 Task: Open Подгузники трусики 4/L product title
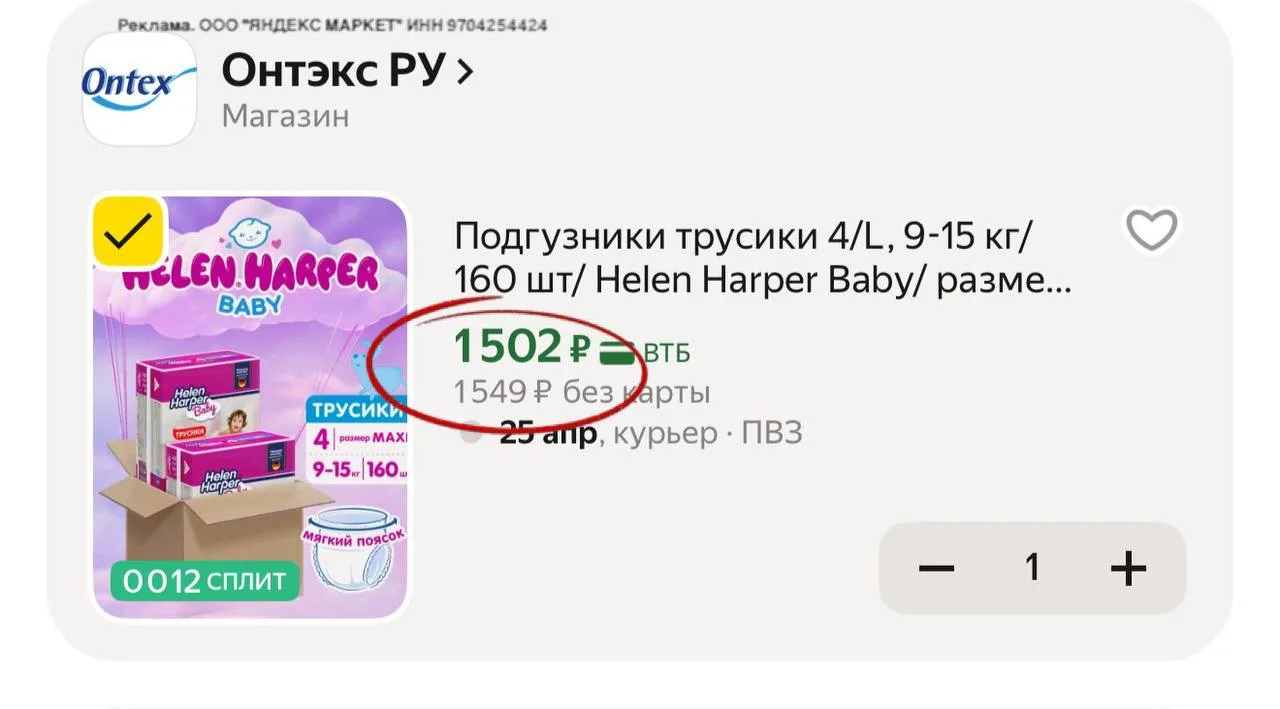[762, 259]
